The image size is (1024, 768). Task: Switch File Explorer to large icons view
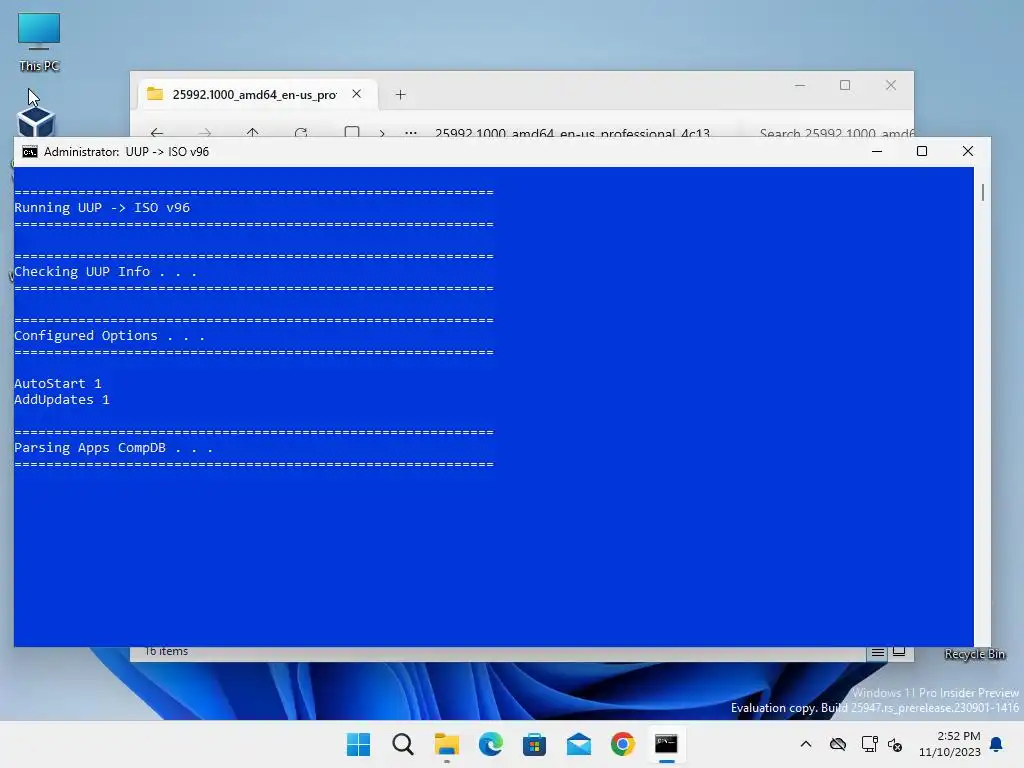(899, 652)
